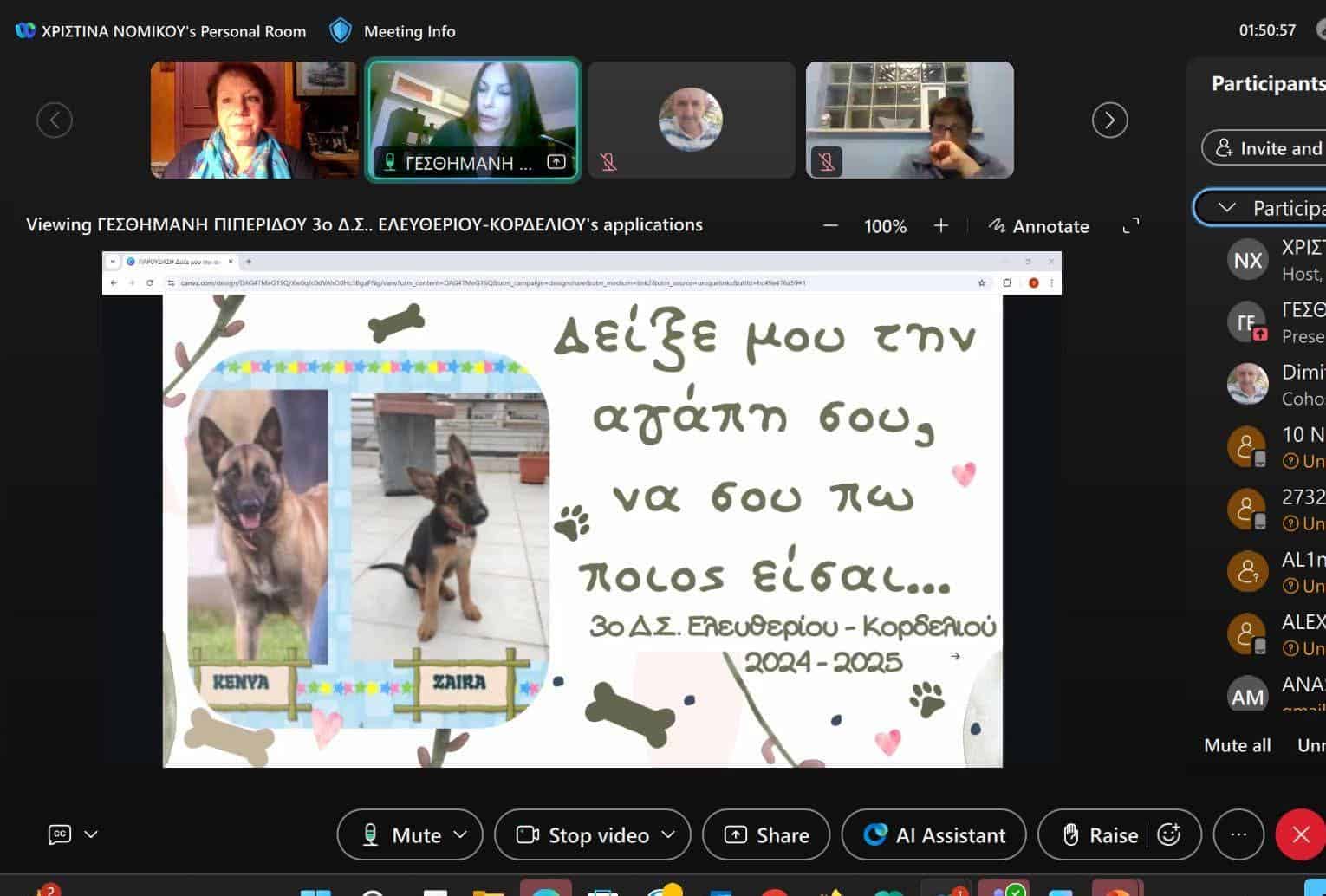This screenshot has height=896, width=1326.
Task: End the meeting with red X button
Action: coord(1300,834)
